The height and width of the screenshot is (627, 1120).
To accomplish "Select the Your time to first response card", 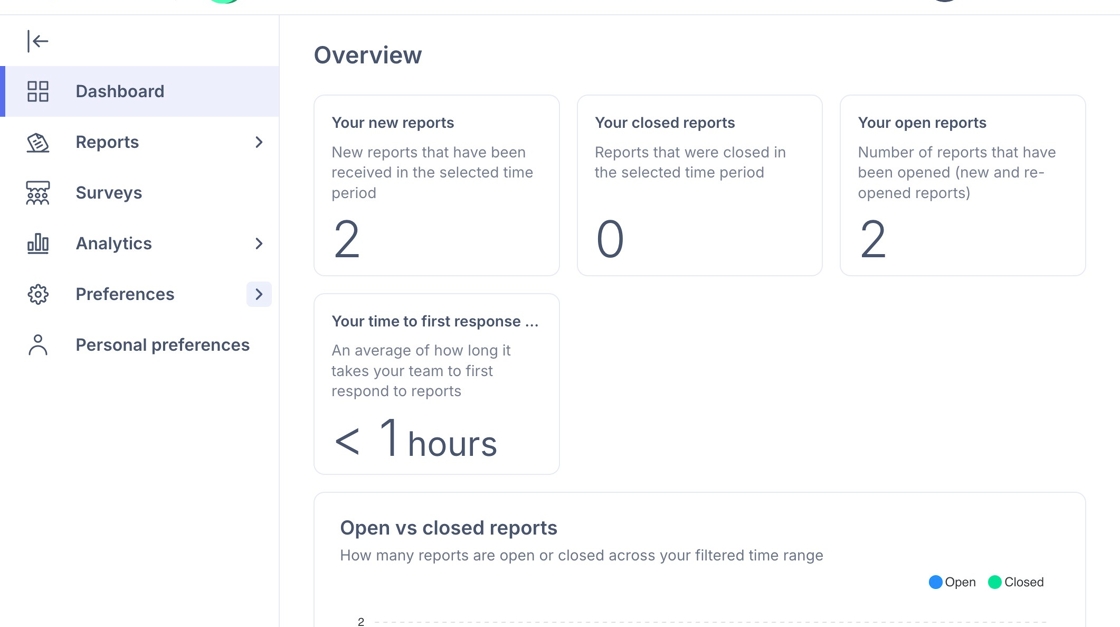I will [x=436, y=384].
